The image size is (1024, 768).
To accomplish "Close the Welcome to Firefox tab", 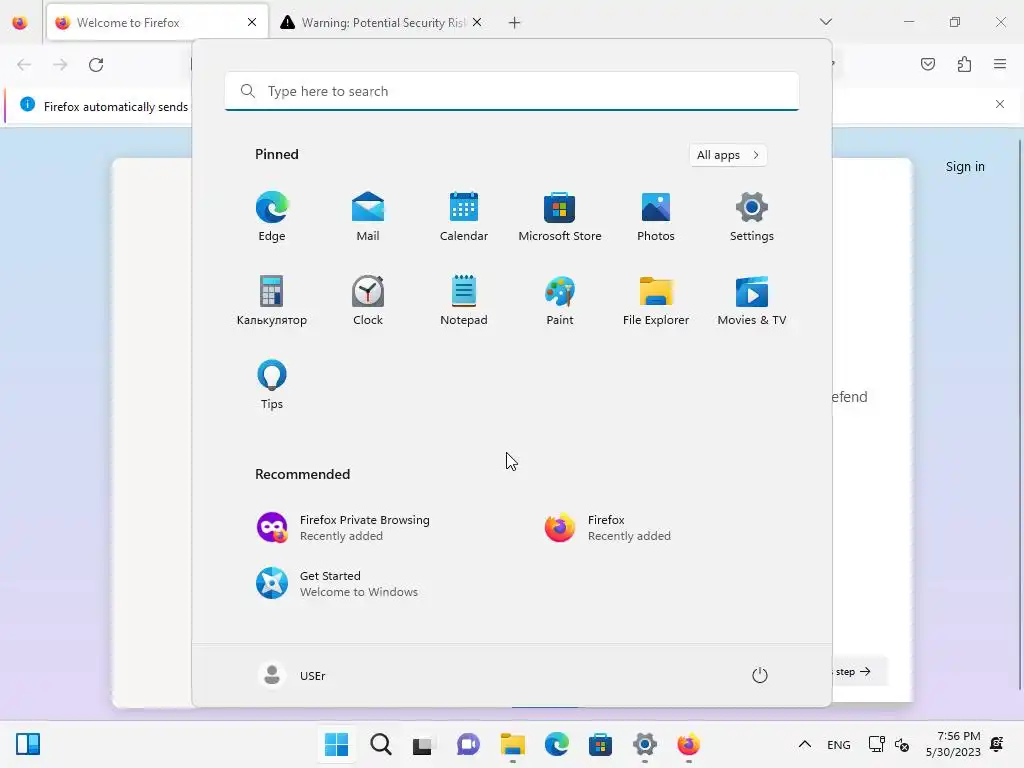I will click(x=252, y=22).
